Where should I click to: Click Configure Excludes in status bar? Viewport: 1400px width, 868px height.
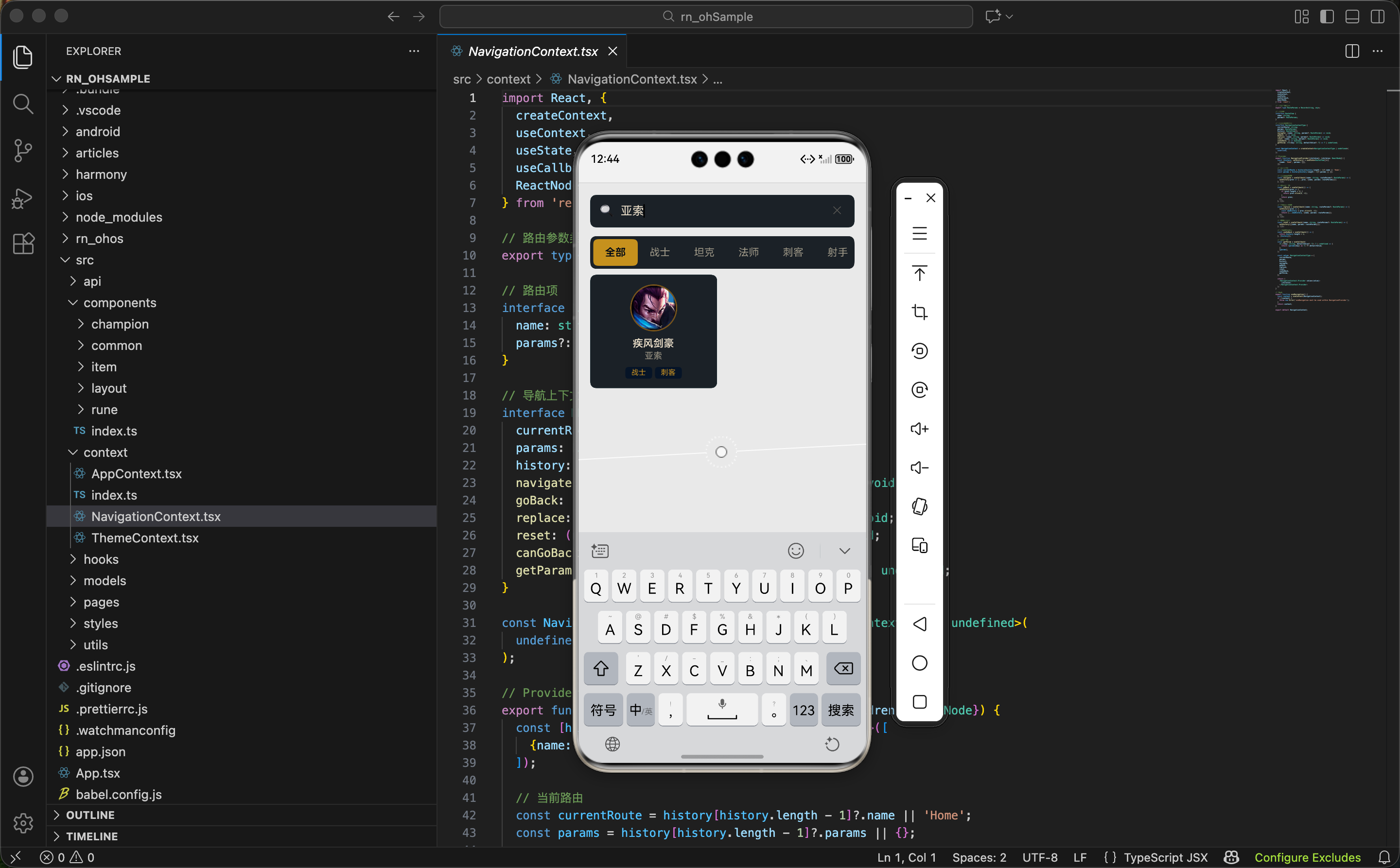[1307, 857]
